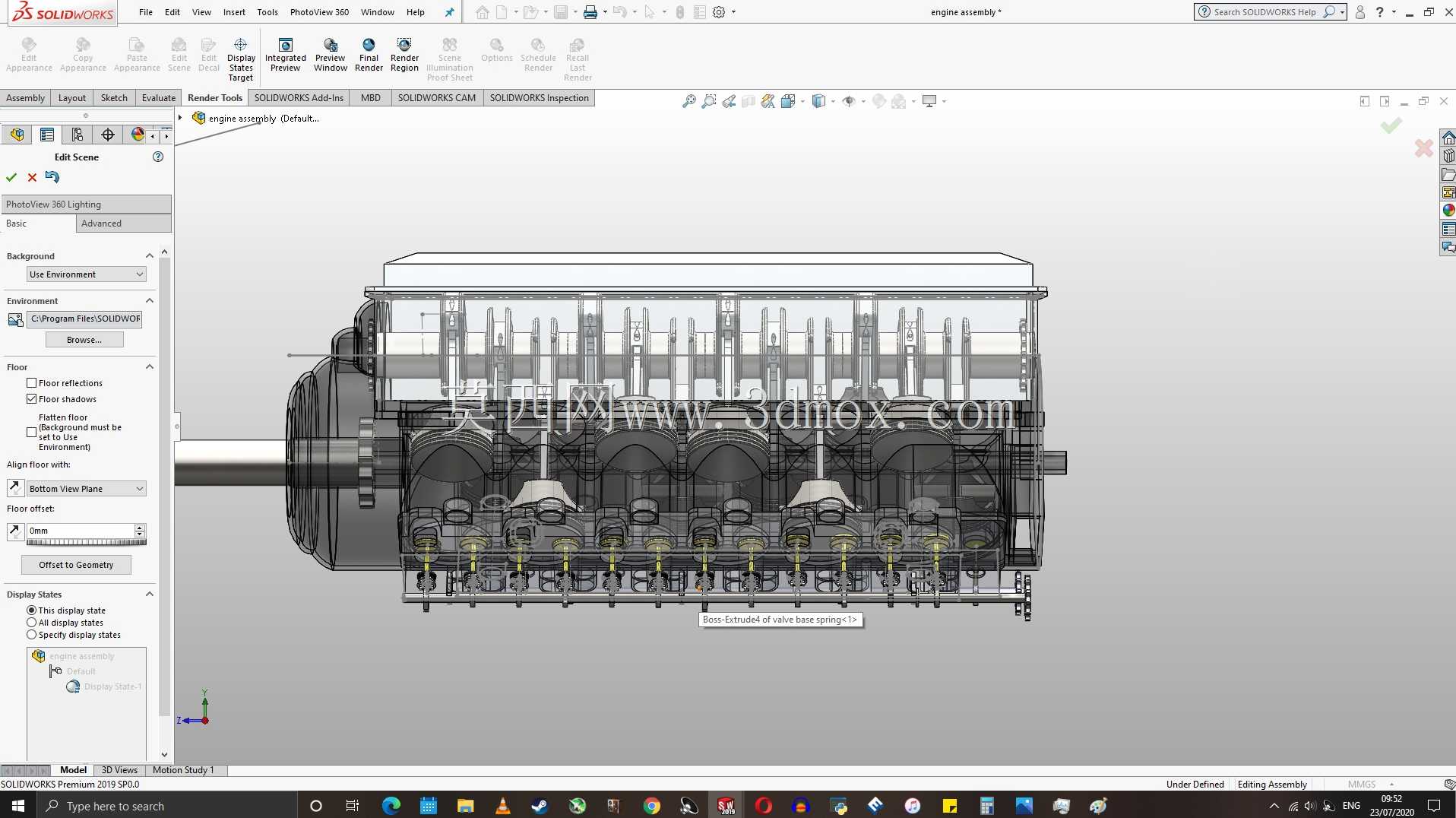Open Edit Scene help icon
The width and height of the screenshot is (1456, 818).
coord(158,157)
